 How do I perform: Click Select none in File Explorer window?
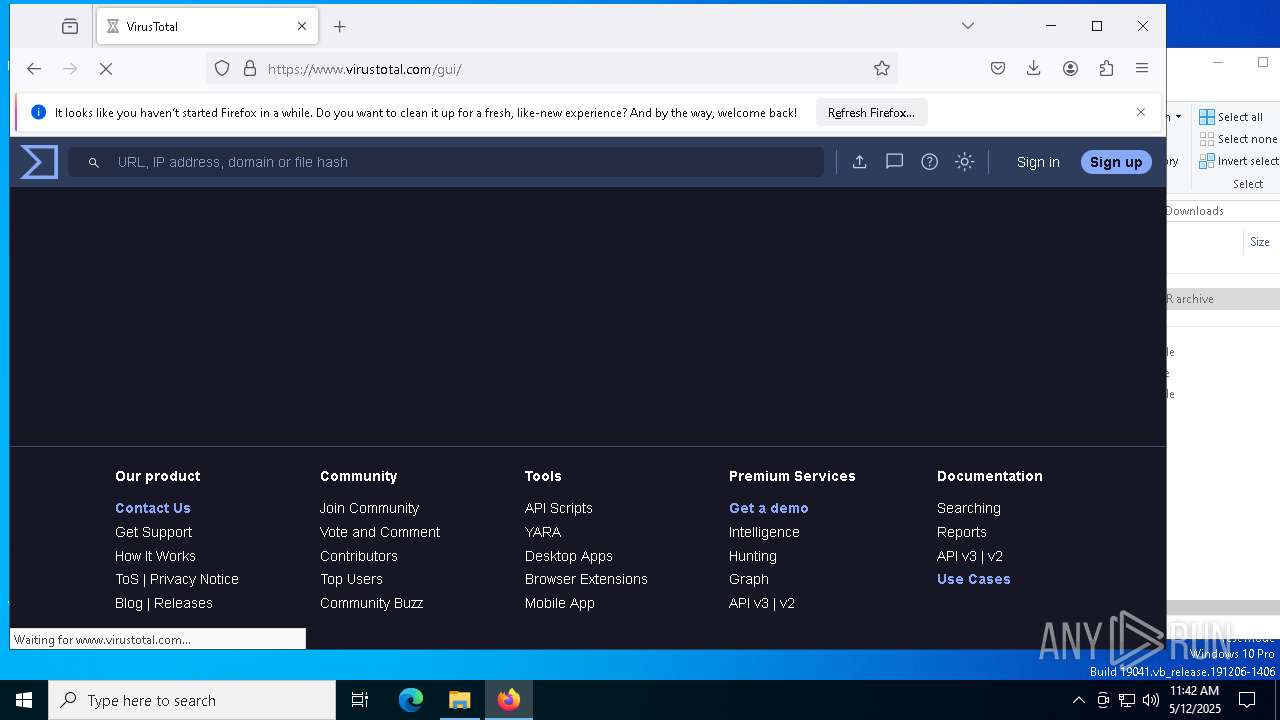tap(1238, 139)
